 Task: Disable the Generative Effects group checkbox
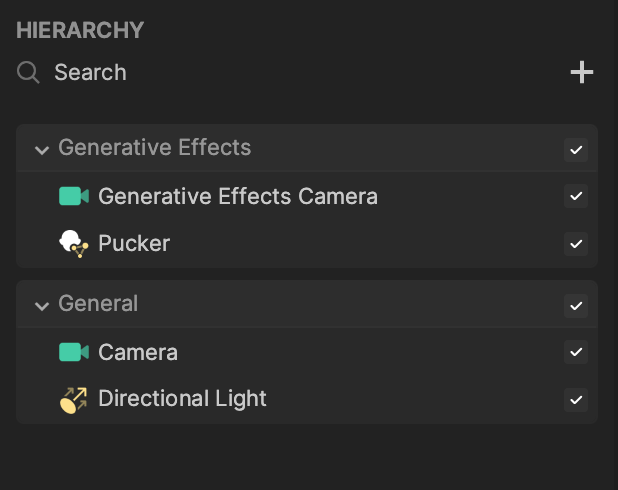pos(576,150)
